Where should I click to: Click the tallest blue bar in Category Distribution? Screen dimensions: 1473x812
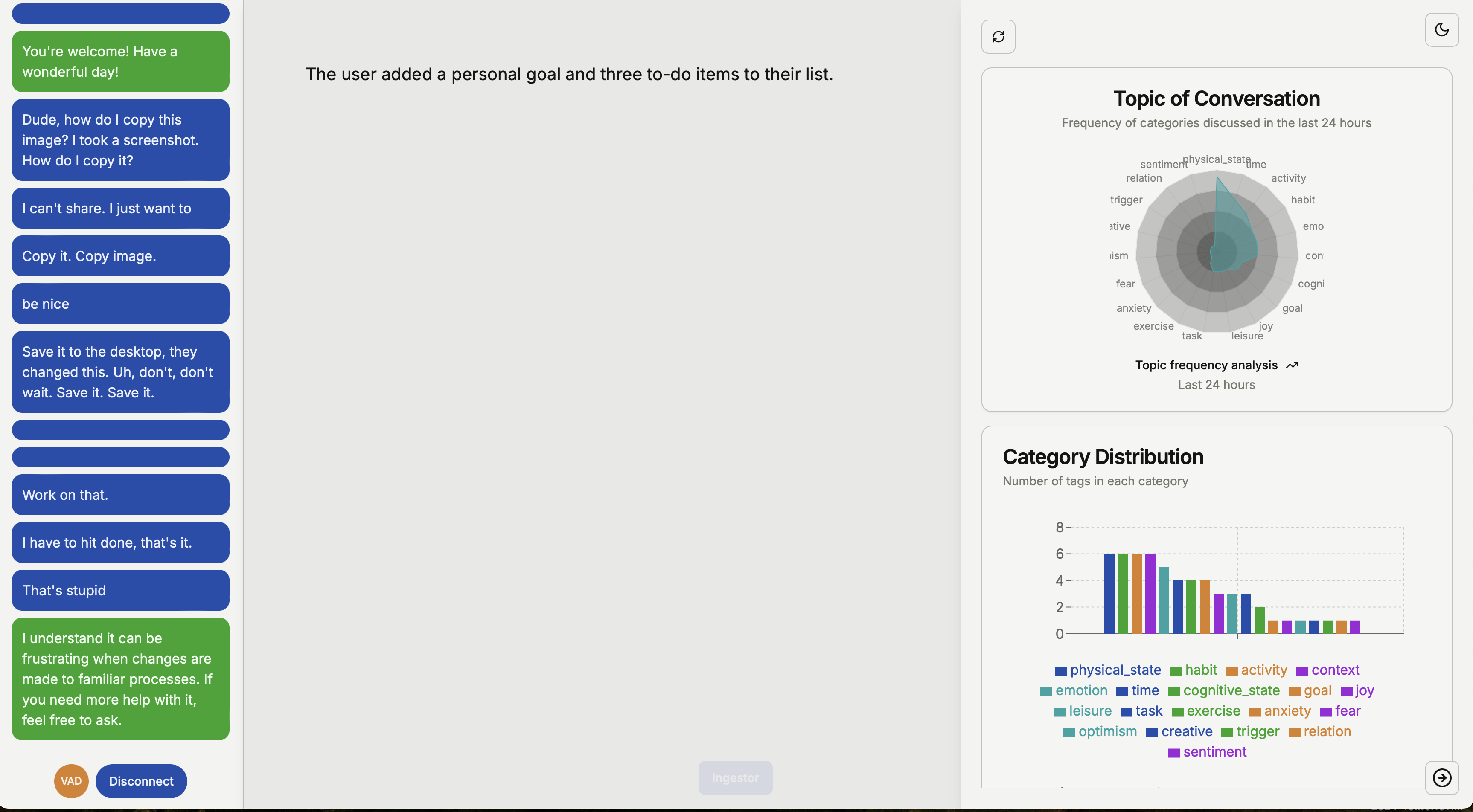(x=1109, y=593)
